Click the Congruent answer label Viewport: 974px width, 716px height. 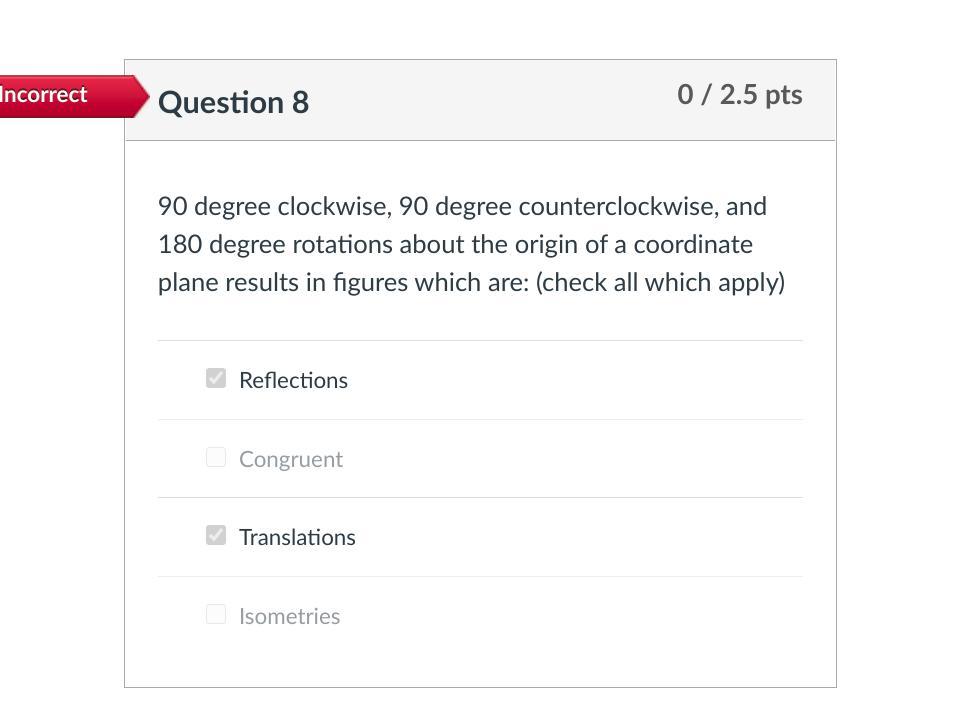pos(290,459)
